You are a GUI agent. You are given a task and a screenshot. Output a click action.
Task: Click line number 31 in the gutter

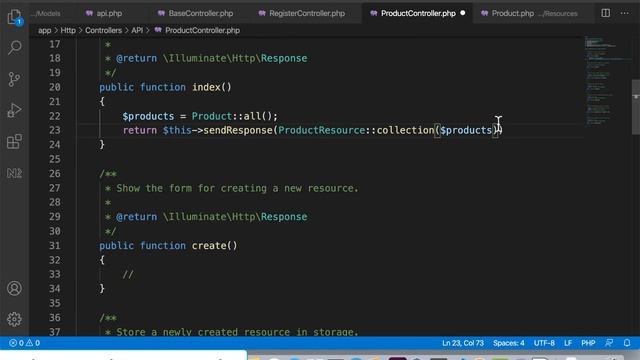click(x=55, y=245)
